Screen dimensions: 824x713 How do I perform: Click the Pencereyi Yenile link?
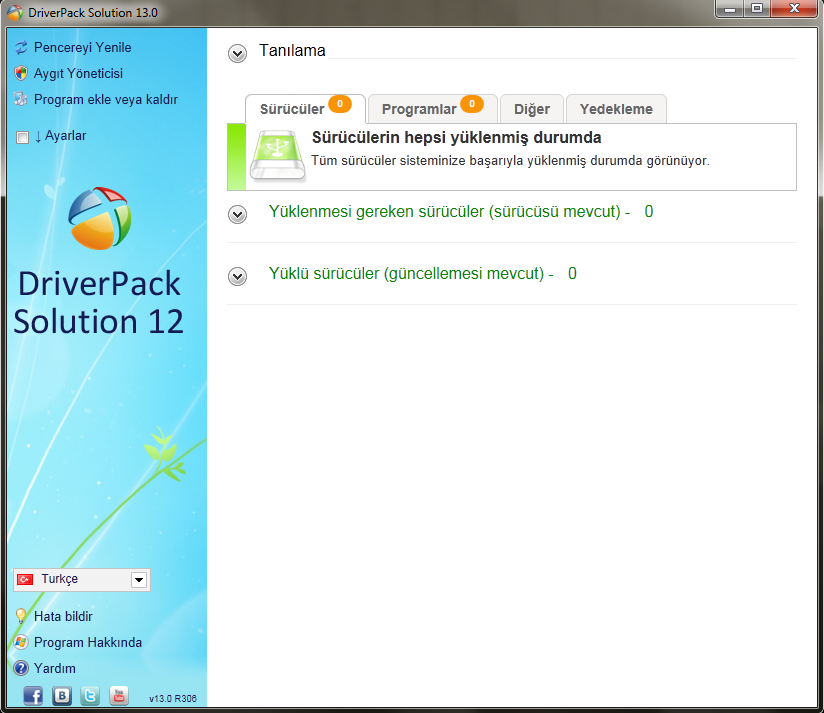(x=83, y=47)
